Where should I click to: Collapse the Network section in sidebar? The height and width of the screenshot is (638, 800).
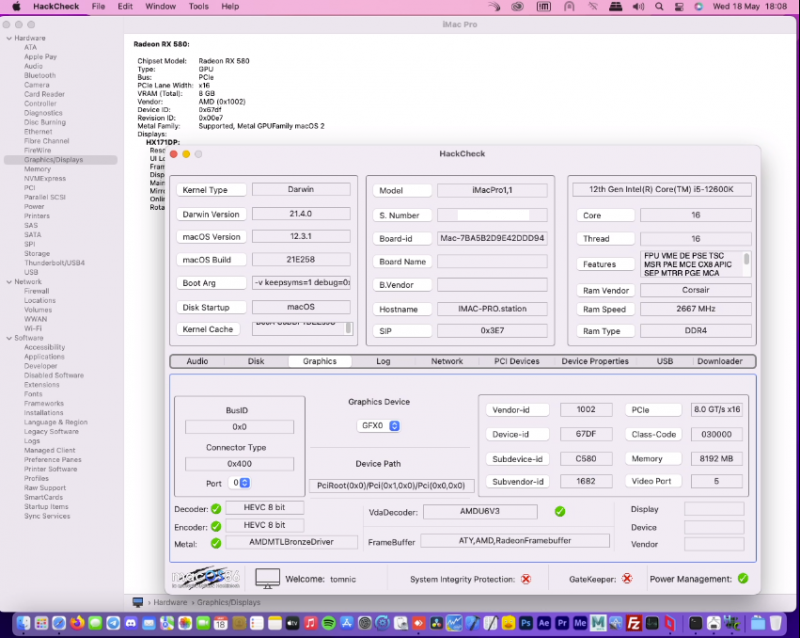(x=8, y=282)
